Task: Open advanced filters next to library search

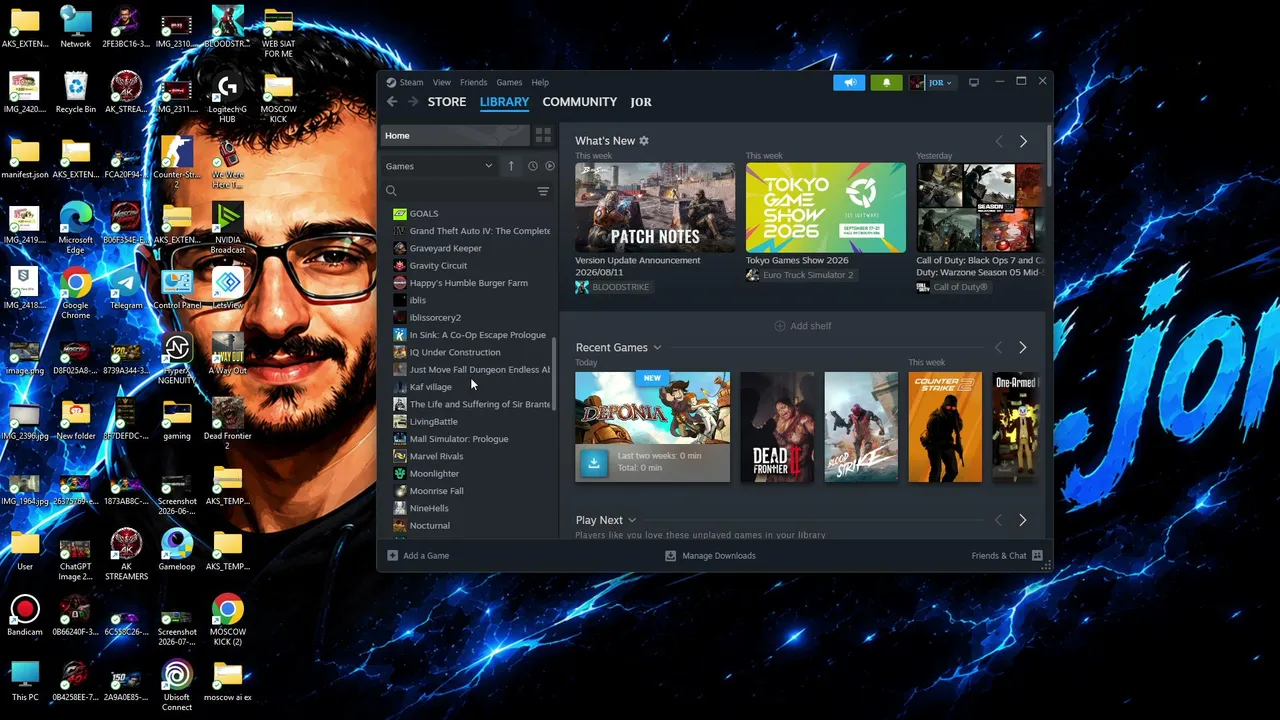Action: tap(543, 191)
